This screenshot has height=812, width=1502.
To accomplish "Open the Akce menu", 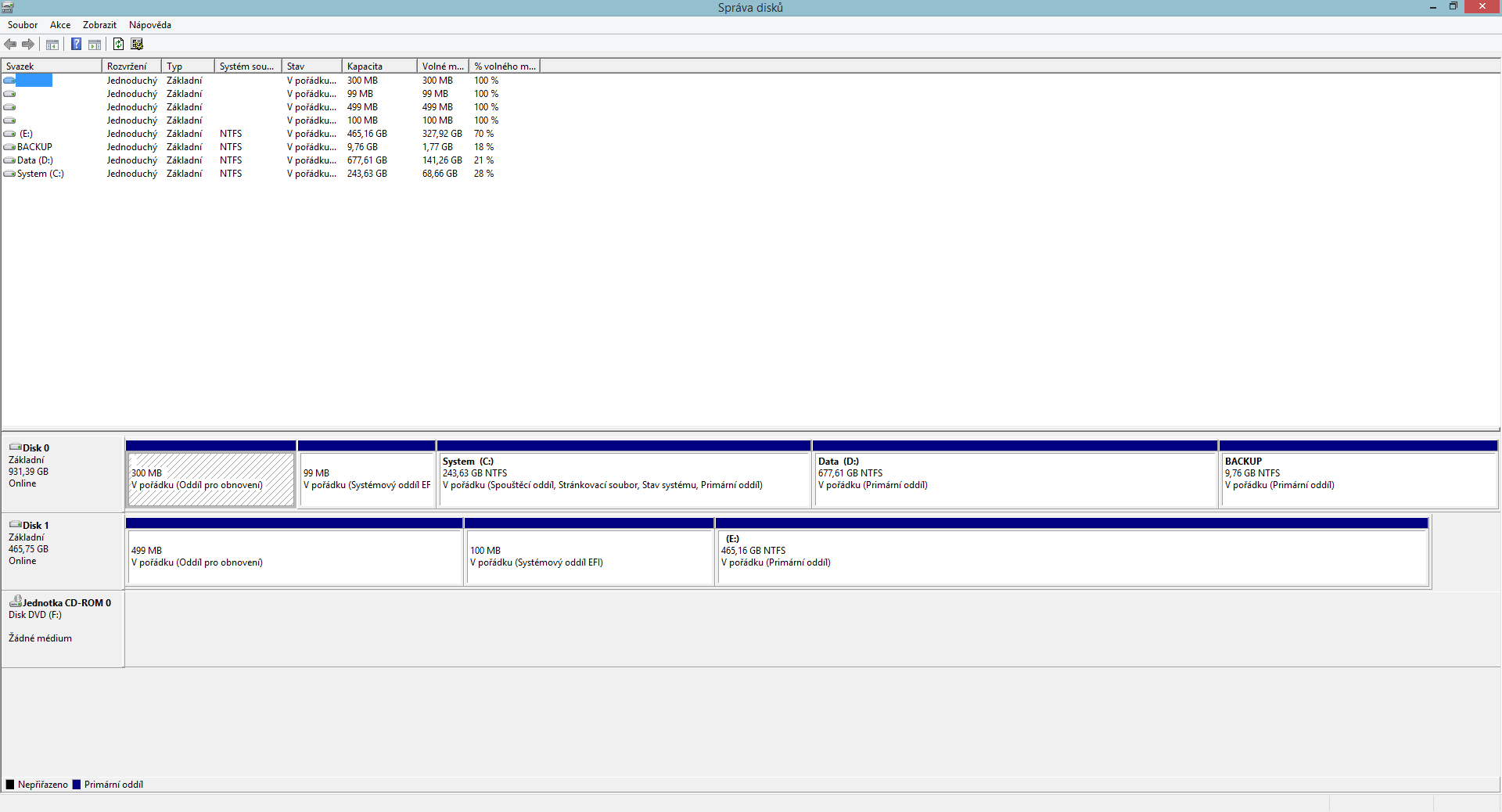I will tap(60, 25).
